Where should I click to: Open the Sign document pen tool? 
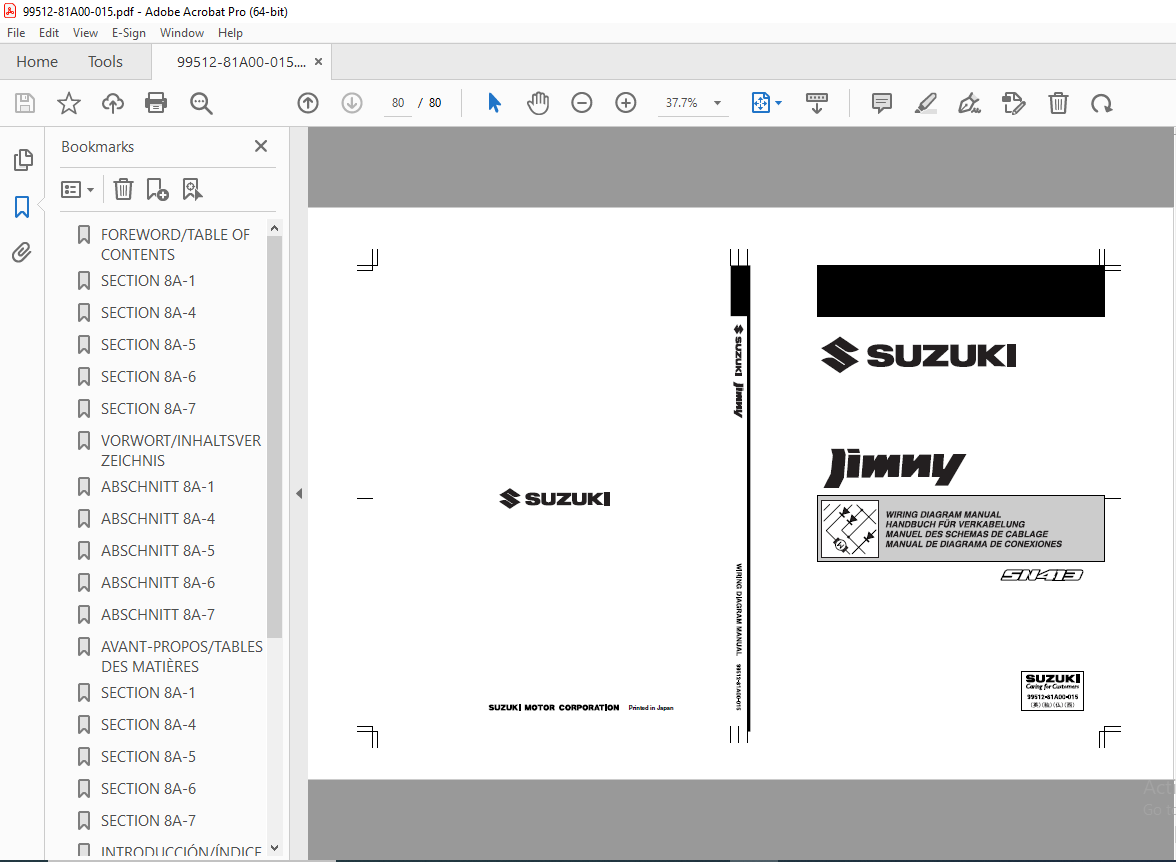tap(969, 103)
